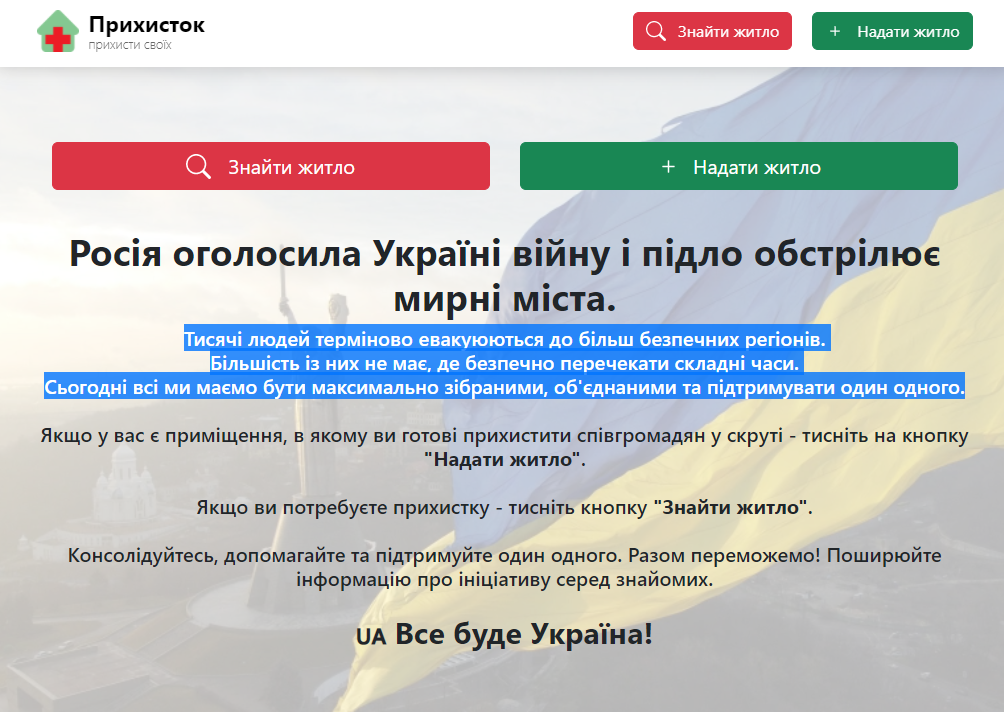Image resolution: width=1004 pixels, height=712 pixels.
Task: Click the magnifier icon in large red button
Action: (199, 167)
